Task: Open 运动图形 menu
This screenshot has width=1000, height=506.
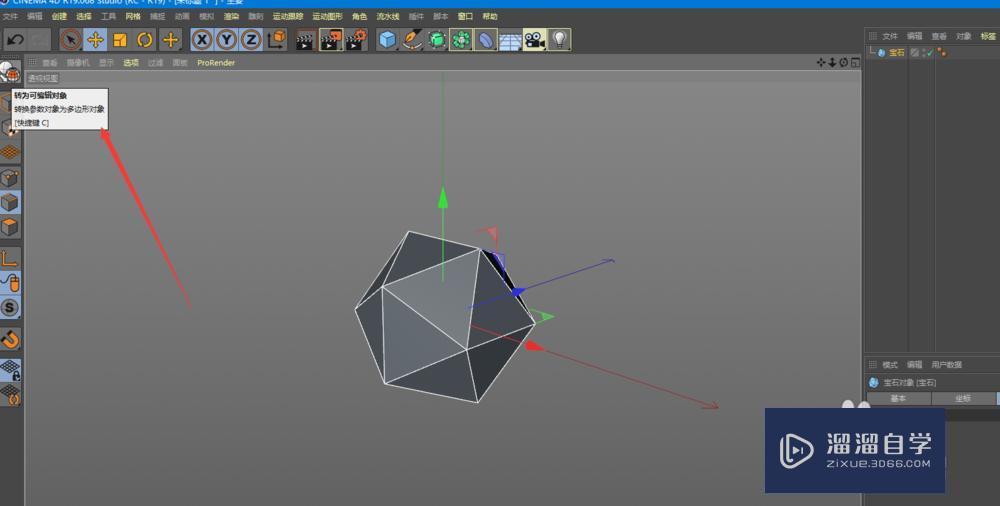Action: 327,17
